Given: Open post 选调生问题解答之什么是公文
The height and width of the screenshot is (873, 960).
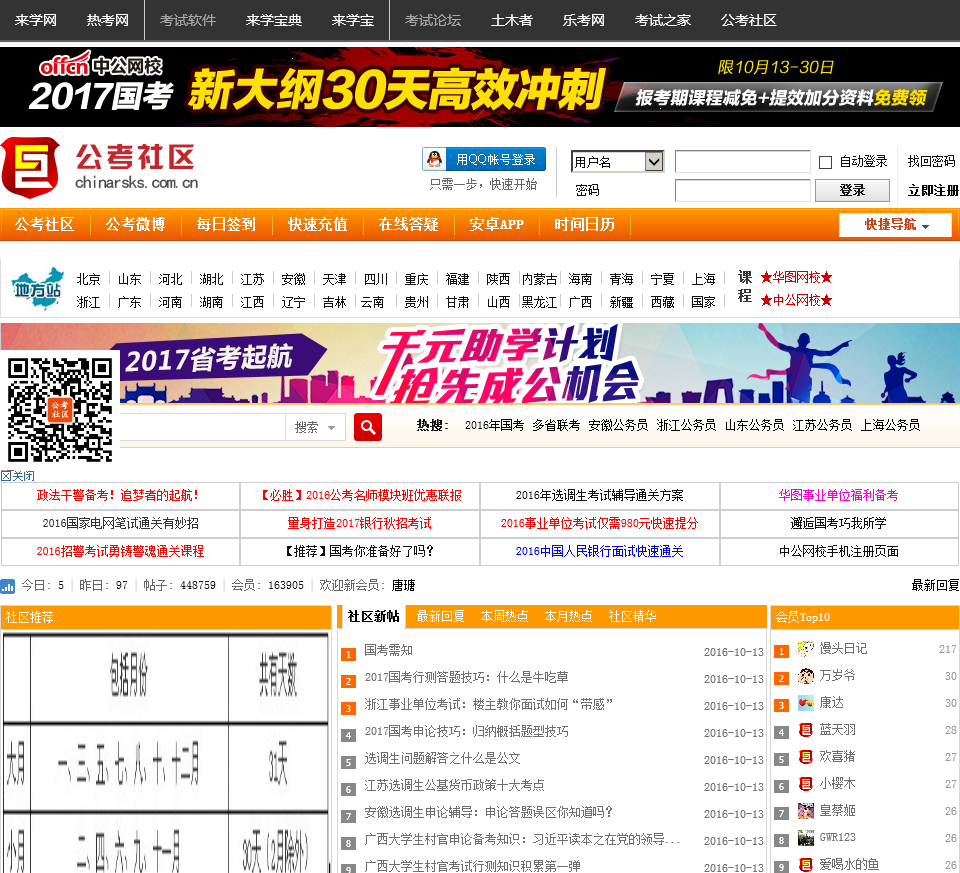Looking at the screenshot, I should pyautogui.click(x=442, y=758).
